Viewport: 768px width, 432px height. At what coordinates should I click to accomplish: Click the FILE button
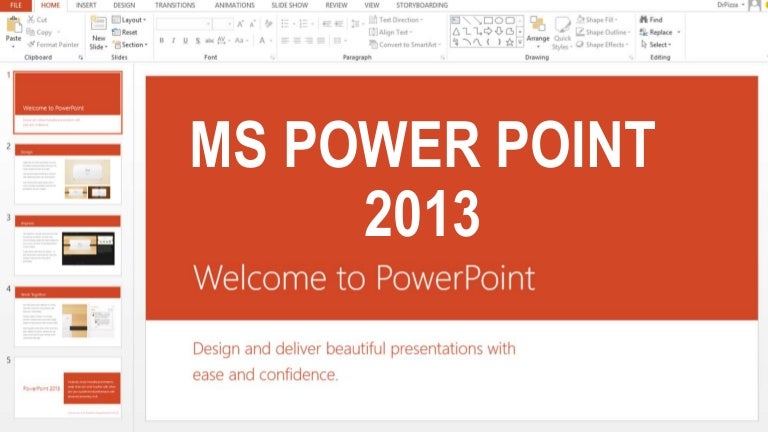(x=16, y=5)
